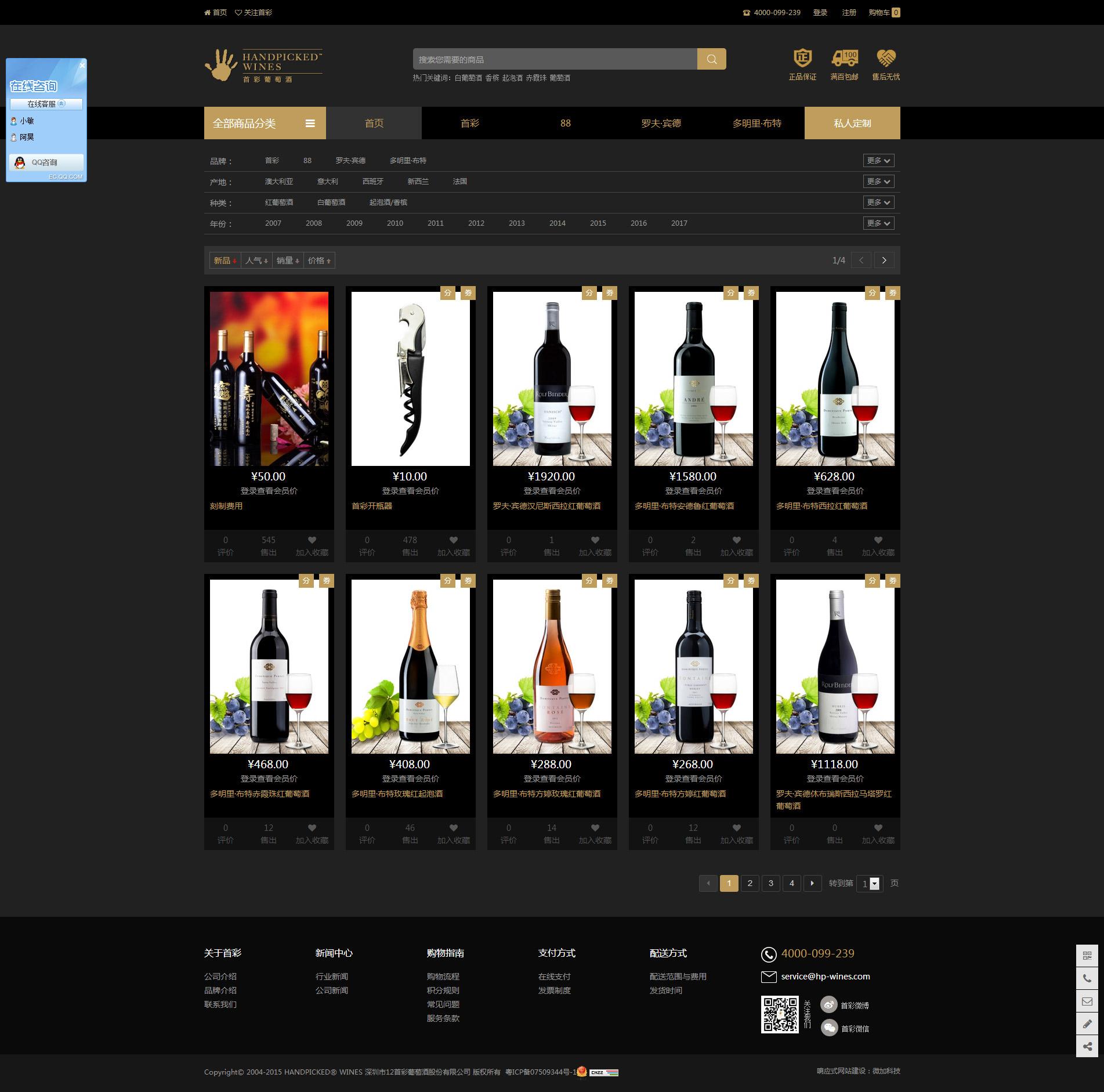This screenshot has width=1104, height=1092.
Task: Toggle sort by 价格
Action: 319,261
